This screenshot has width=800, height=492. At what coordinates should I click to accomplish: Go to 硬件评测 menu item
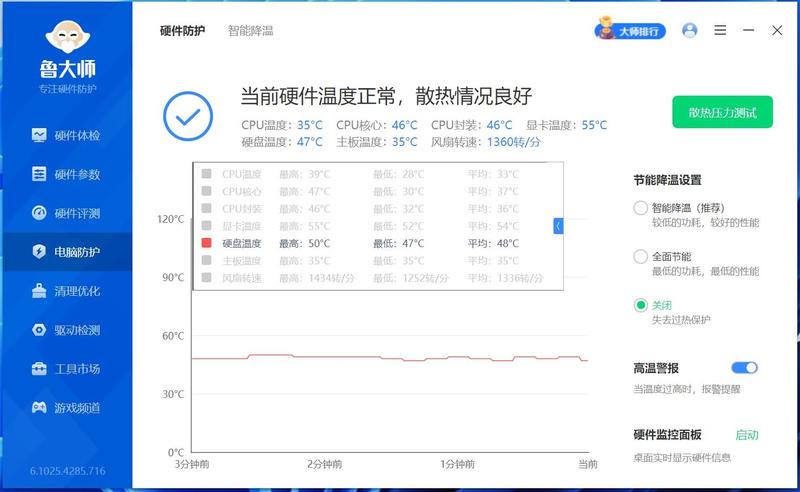pyautogui.click(x=77, y=213)
